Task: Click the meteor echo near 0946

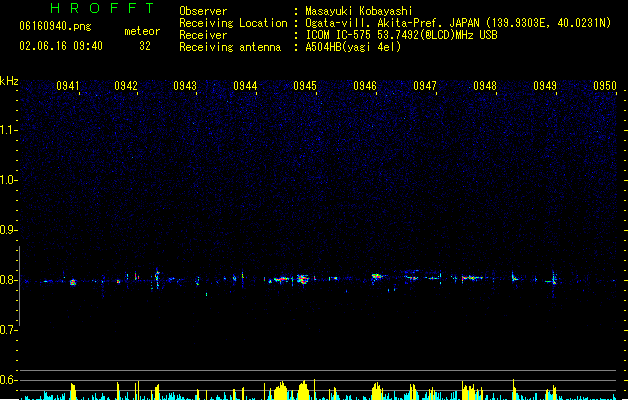Action: [x=376, y=276]
